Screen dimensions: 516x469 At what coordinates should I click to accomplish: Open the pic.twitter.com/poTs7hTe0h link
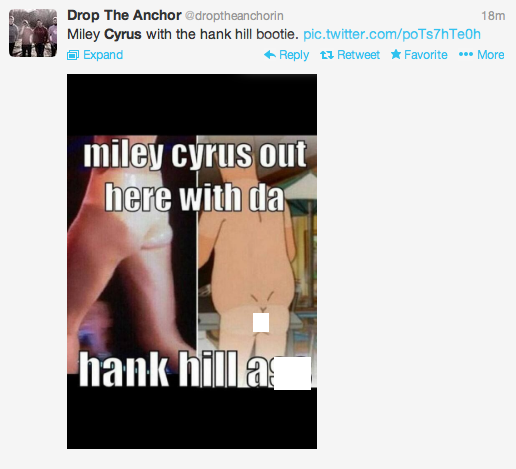(392, 34)
